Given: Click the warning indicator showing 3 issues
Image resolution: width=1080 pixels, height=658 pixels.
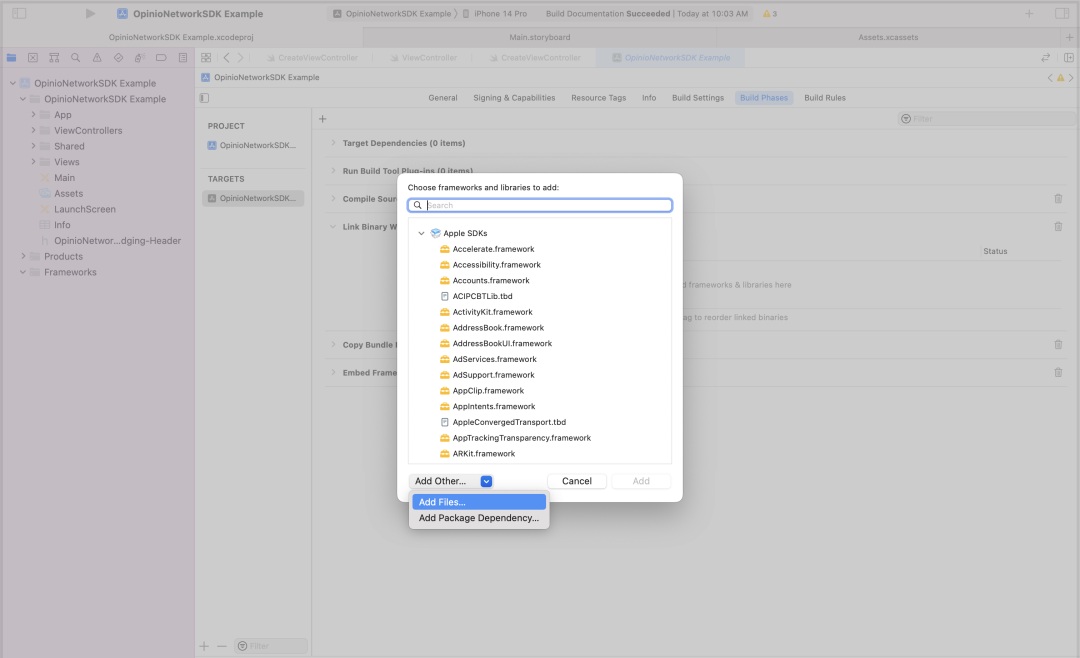Looking at the screenshot, I should pyautogui.click(x=769, y=14).
